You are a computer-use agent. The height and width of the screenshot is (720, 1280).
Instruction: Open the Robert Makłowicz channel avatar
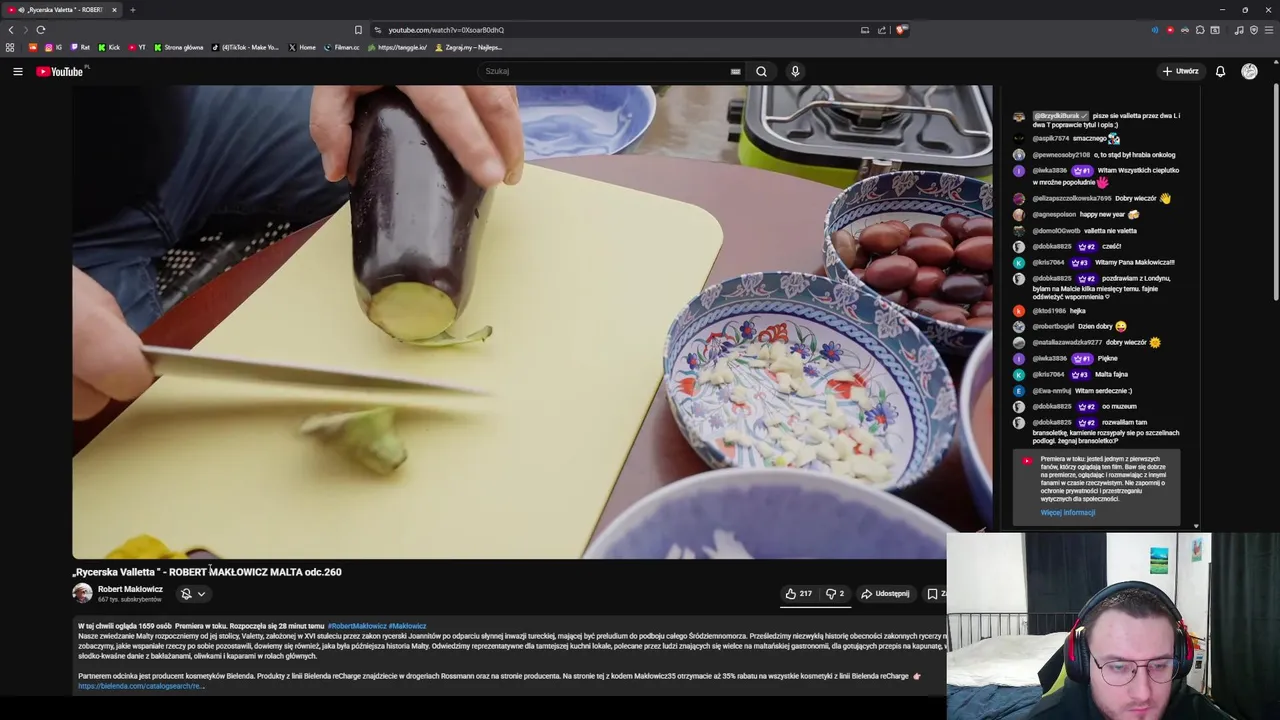pyautogui.click(x=82, y=593)
